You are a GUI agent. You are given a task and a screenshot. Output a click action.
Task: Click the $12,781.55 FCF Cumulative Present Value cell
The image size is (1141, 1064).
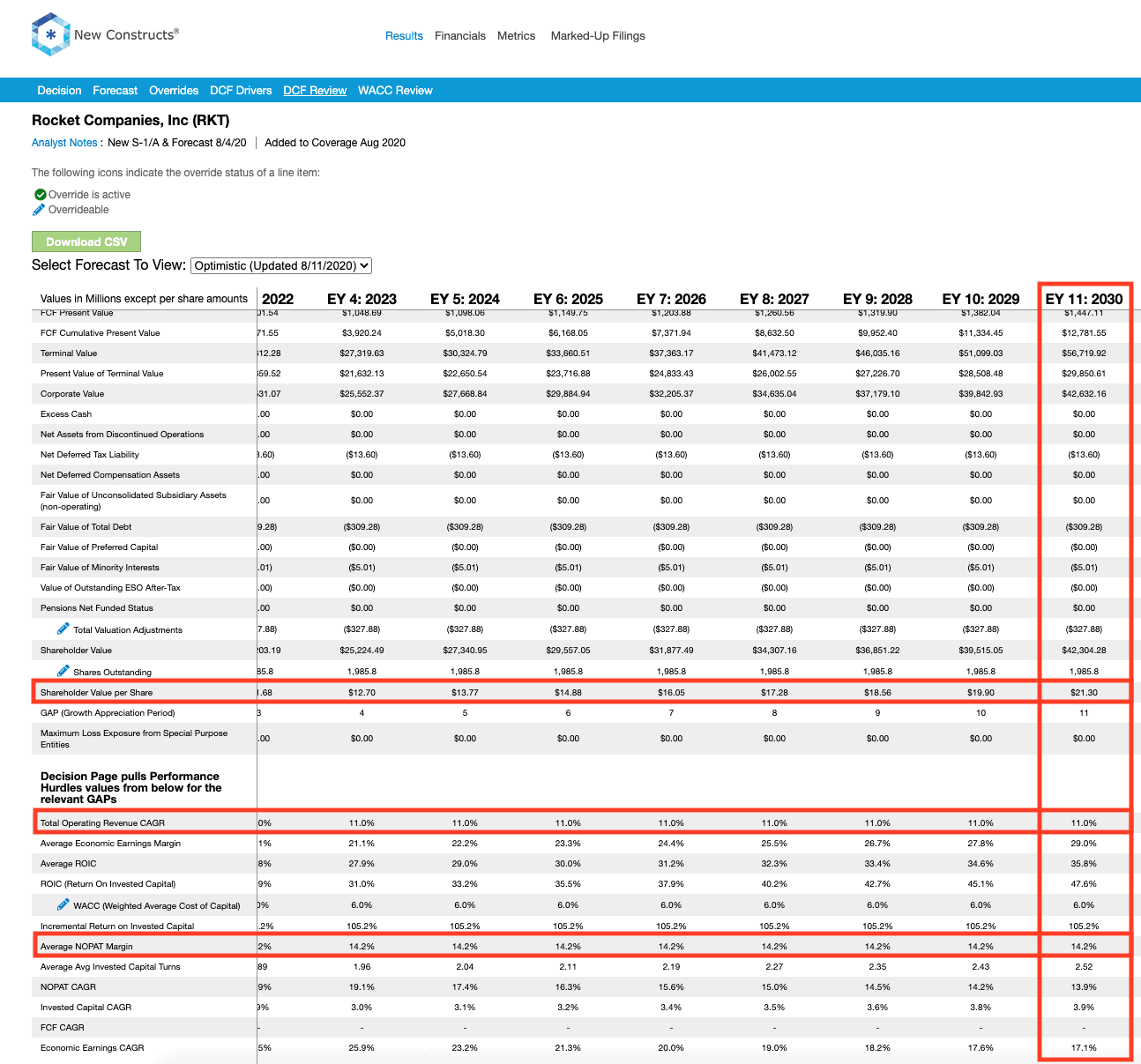click(x=1084, y=333)
